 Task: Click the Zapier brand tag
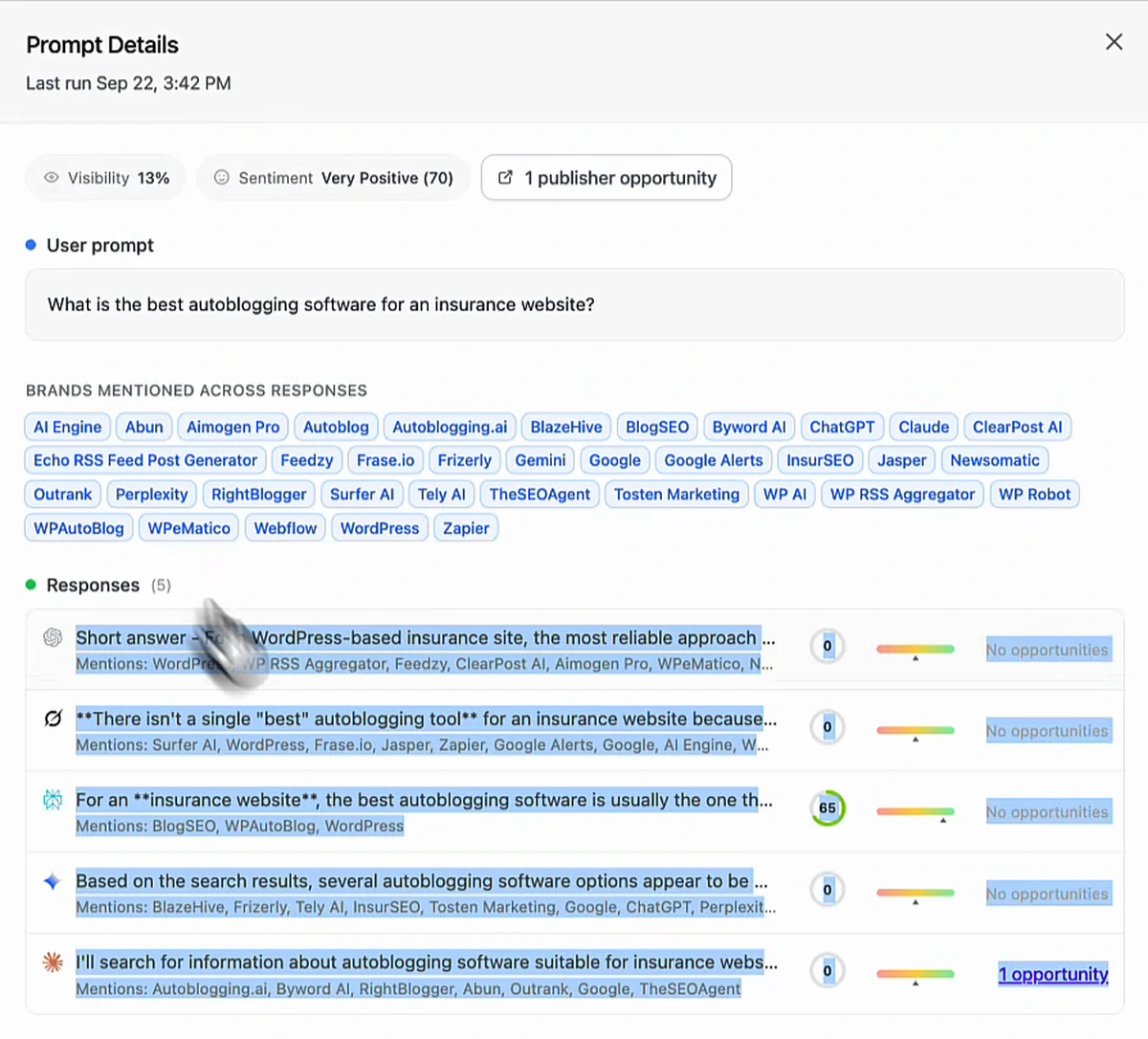click(466, 528)
